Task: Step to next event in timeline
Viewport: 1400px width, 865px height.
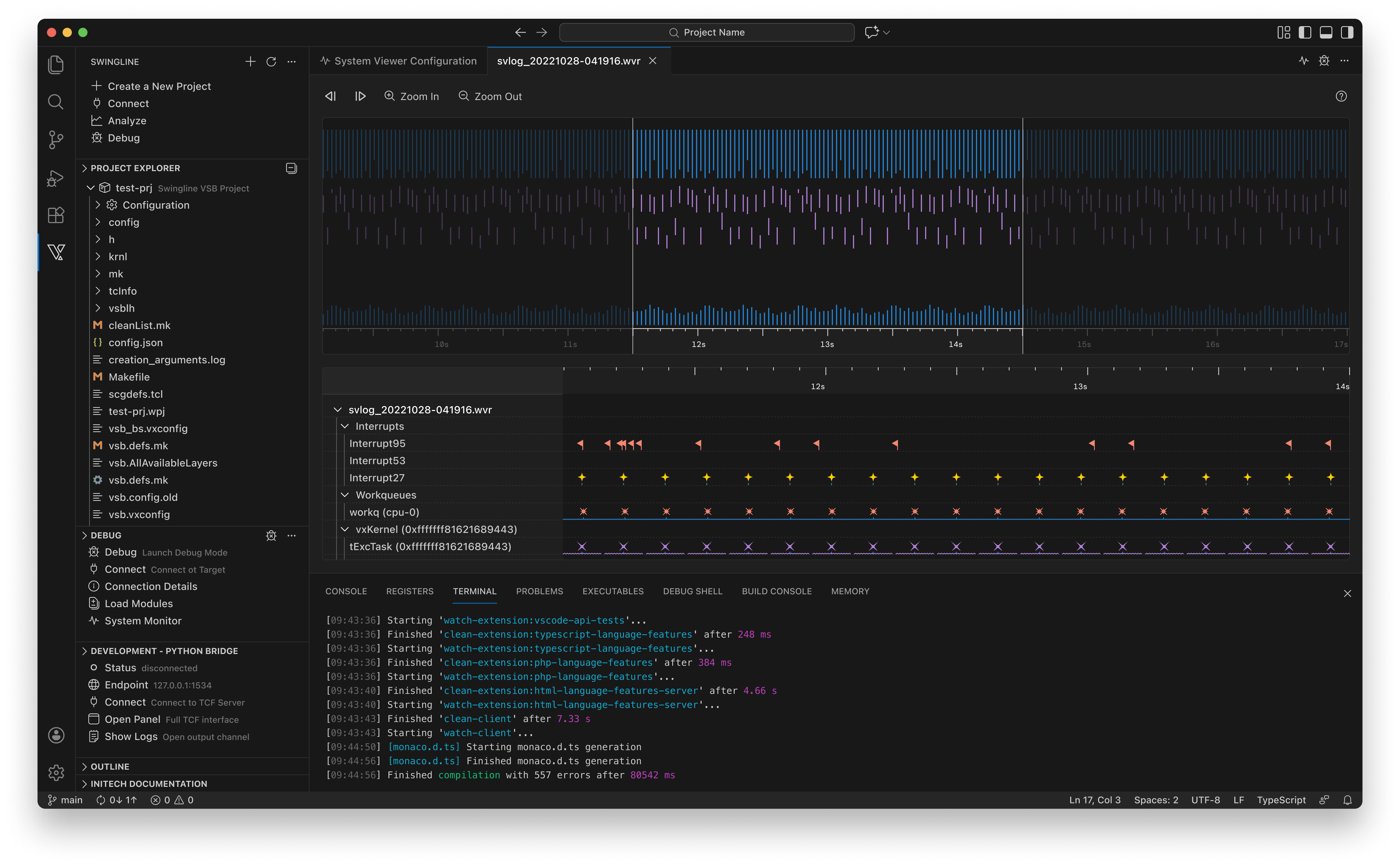Action: tap(360, 96)
